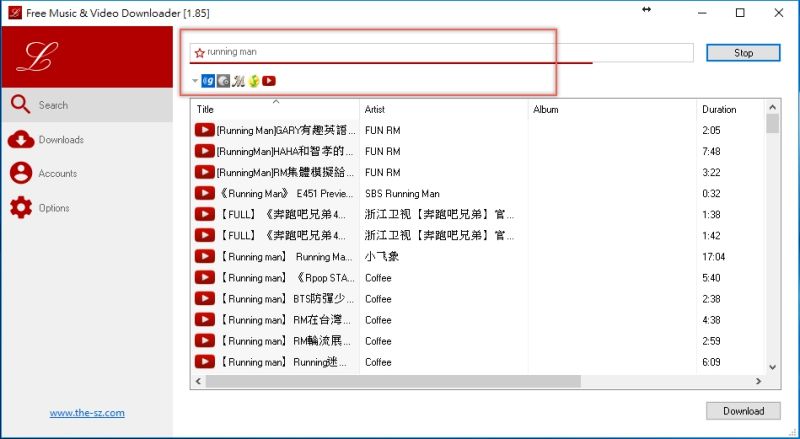Open the Options section in sidebar
This screenshot has width=800, height=439.
(x=87, y=208)
